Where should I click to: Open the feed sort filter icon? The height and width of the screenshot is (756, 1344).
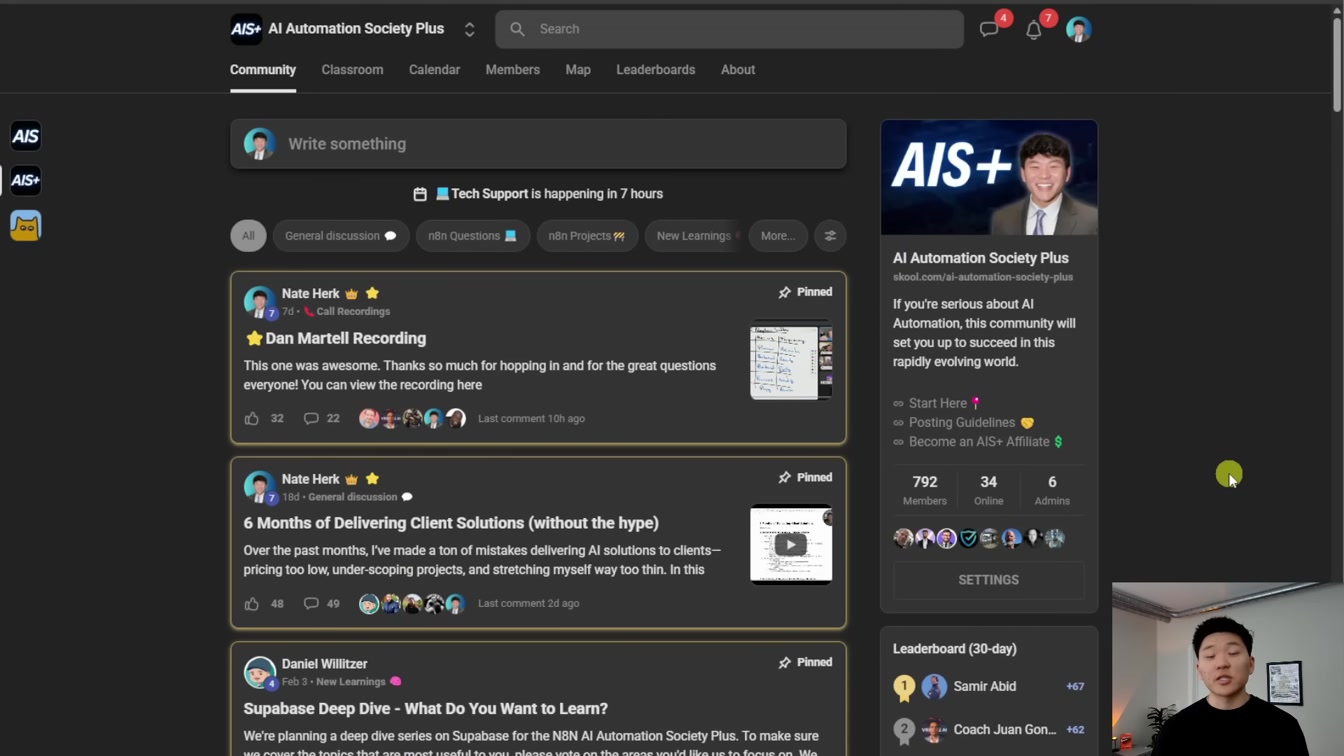point(830,236)
